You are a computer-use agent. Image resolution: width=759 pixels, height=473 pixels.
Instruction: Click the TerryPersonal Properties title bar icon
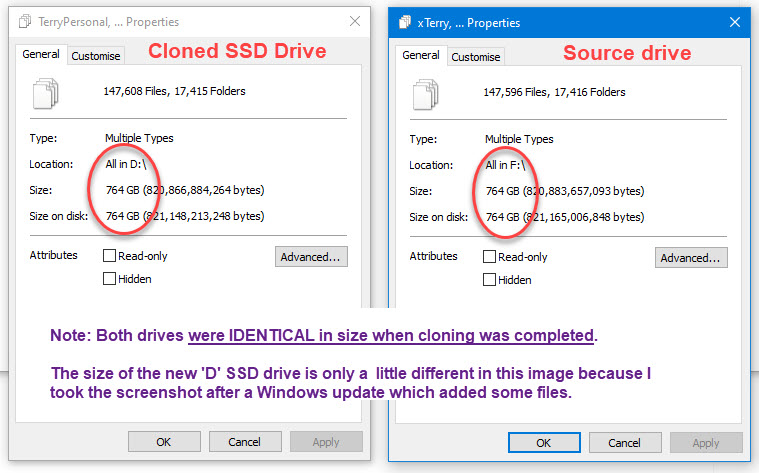coord(25,22)
